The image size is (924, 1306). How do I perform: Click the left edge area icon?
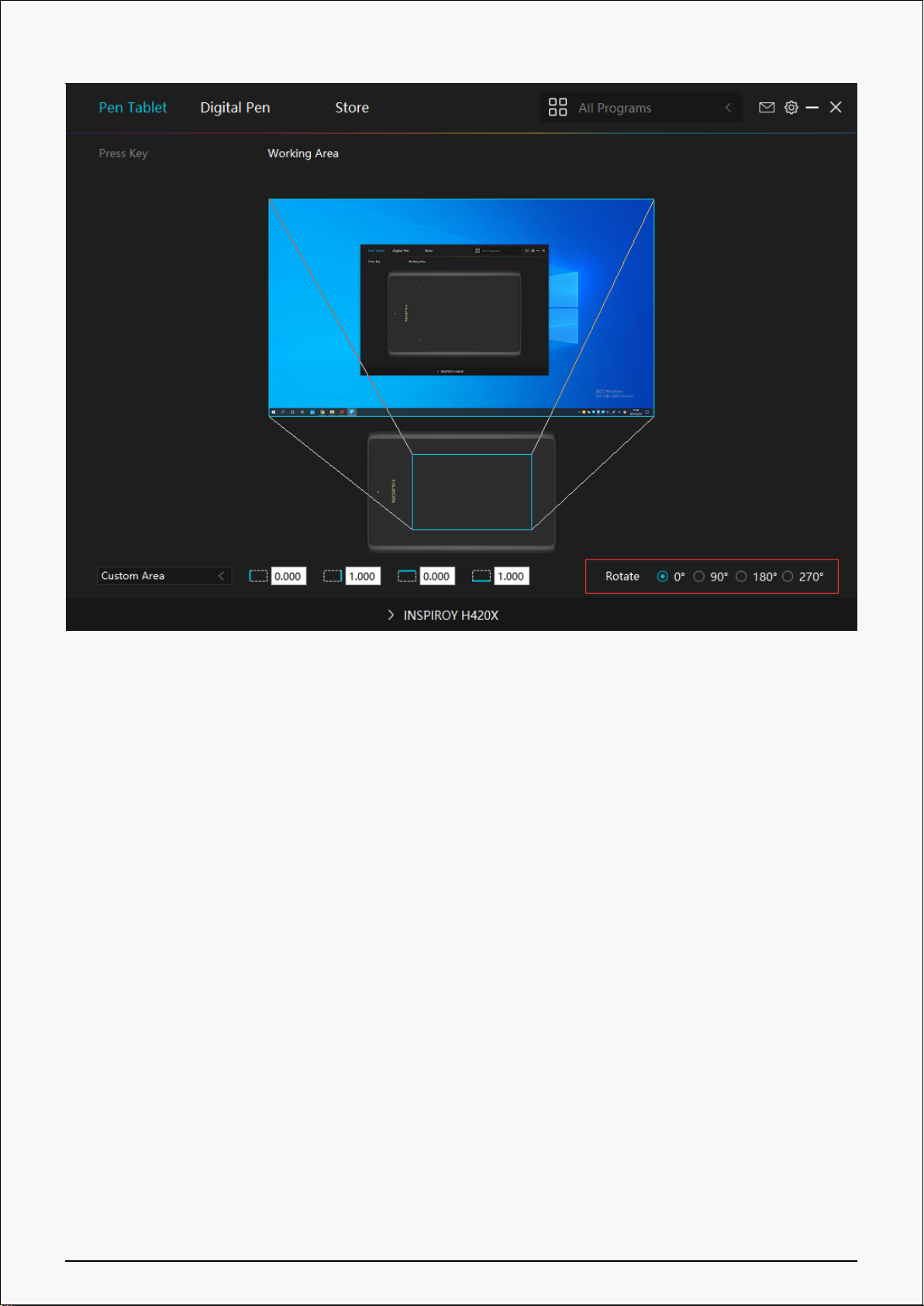(258, 576)
